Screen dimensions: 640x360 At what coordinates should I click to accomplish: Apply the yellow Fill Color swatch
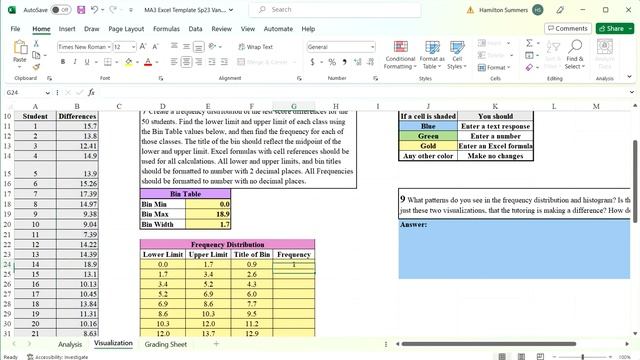(x=129, y=62)
